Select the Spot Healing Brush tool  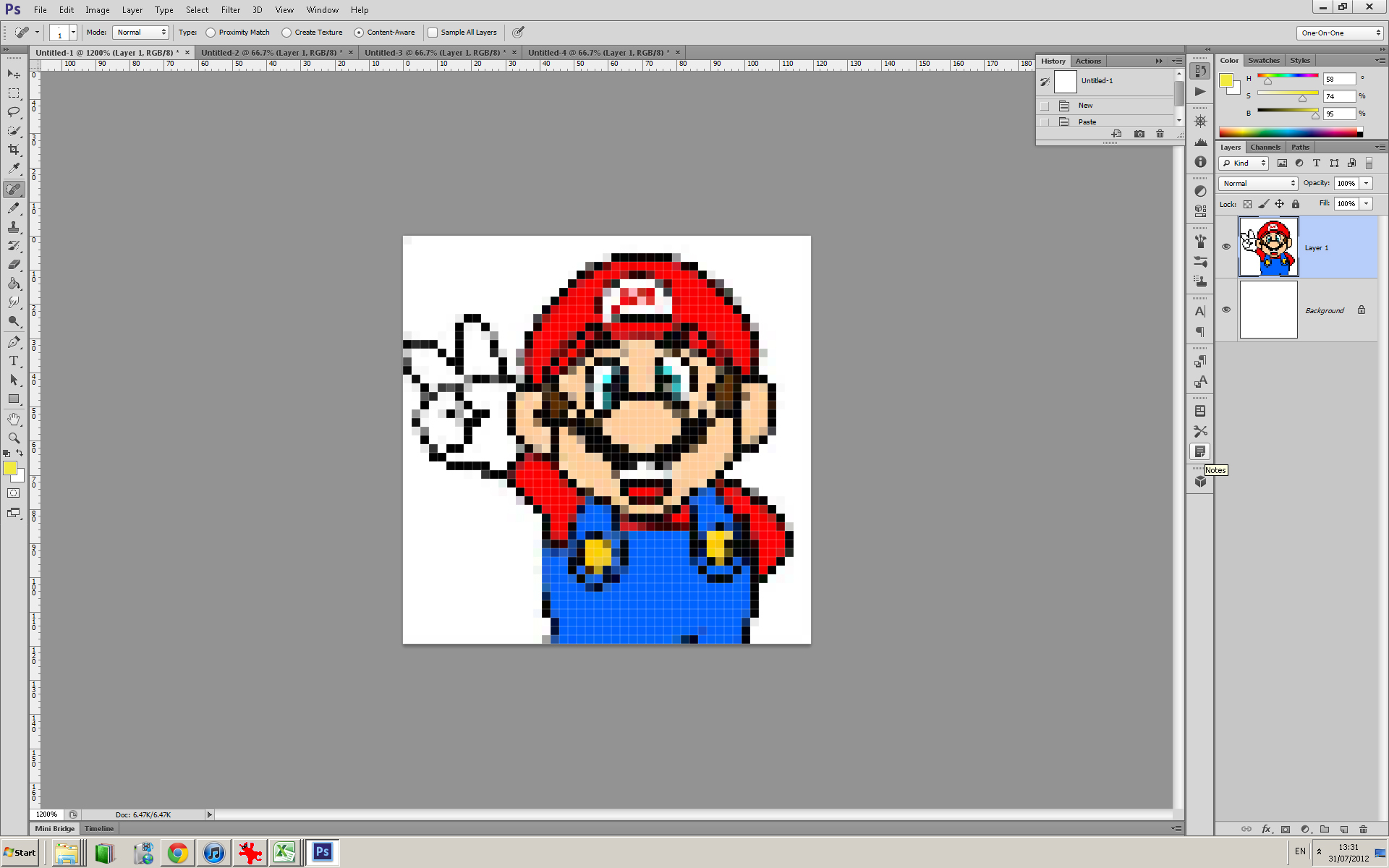click(14, 190)
